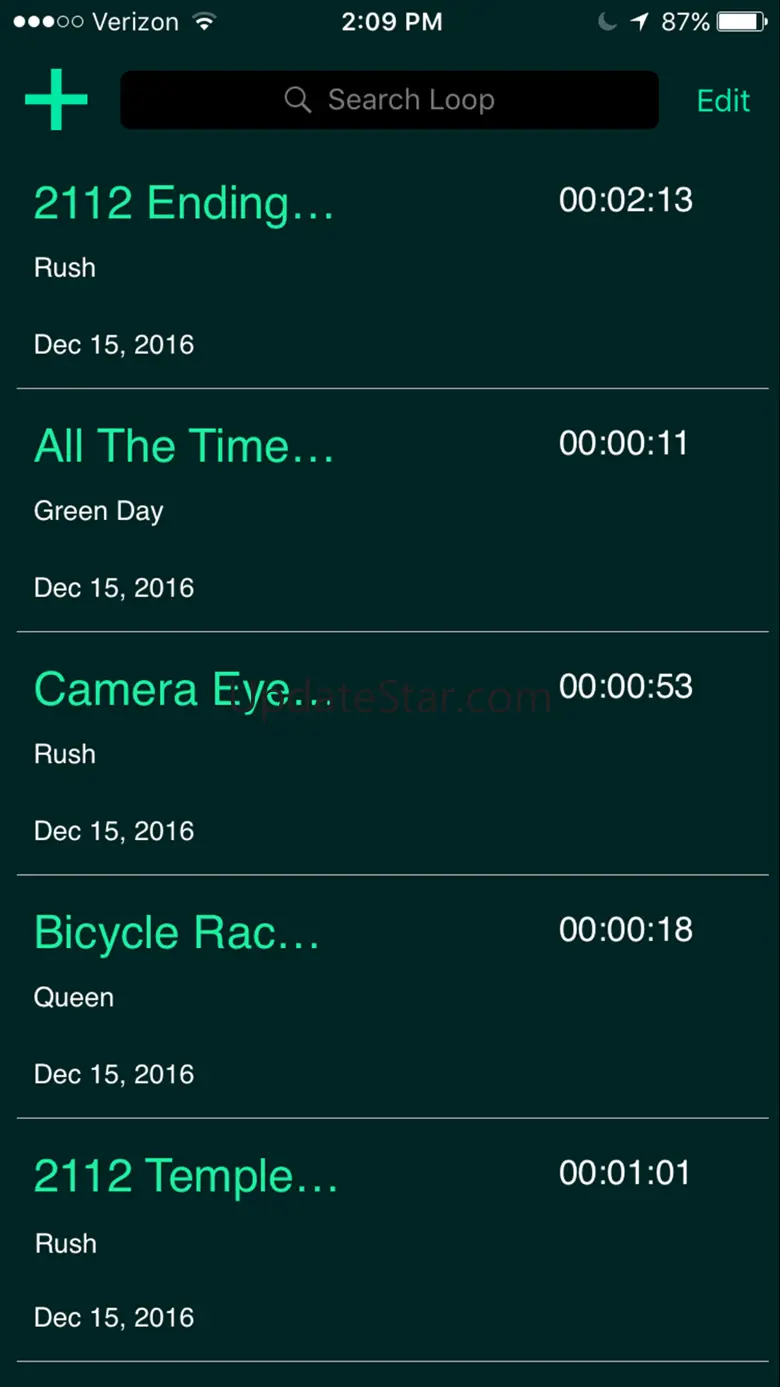780x1387 pixels.
Task: Tap the Queen artist label
Action: pos(74,997)
